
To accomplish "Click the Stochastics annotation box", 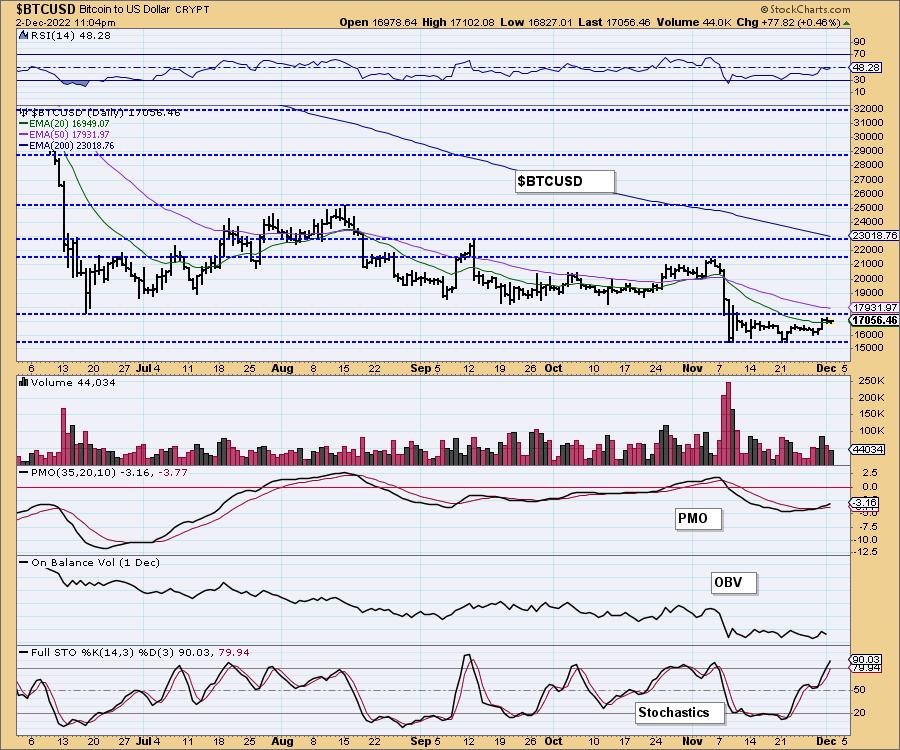I will click(680, 713).
